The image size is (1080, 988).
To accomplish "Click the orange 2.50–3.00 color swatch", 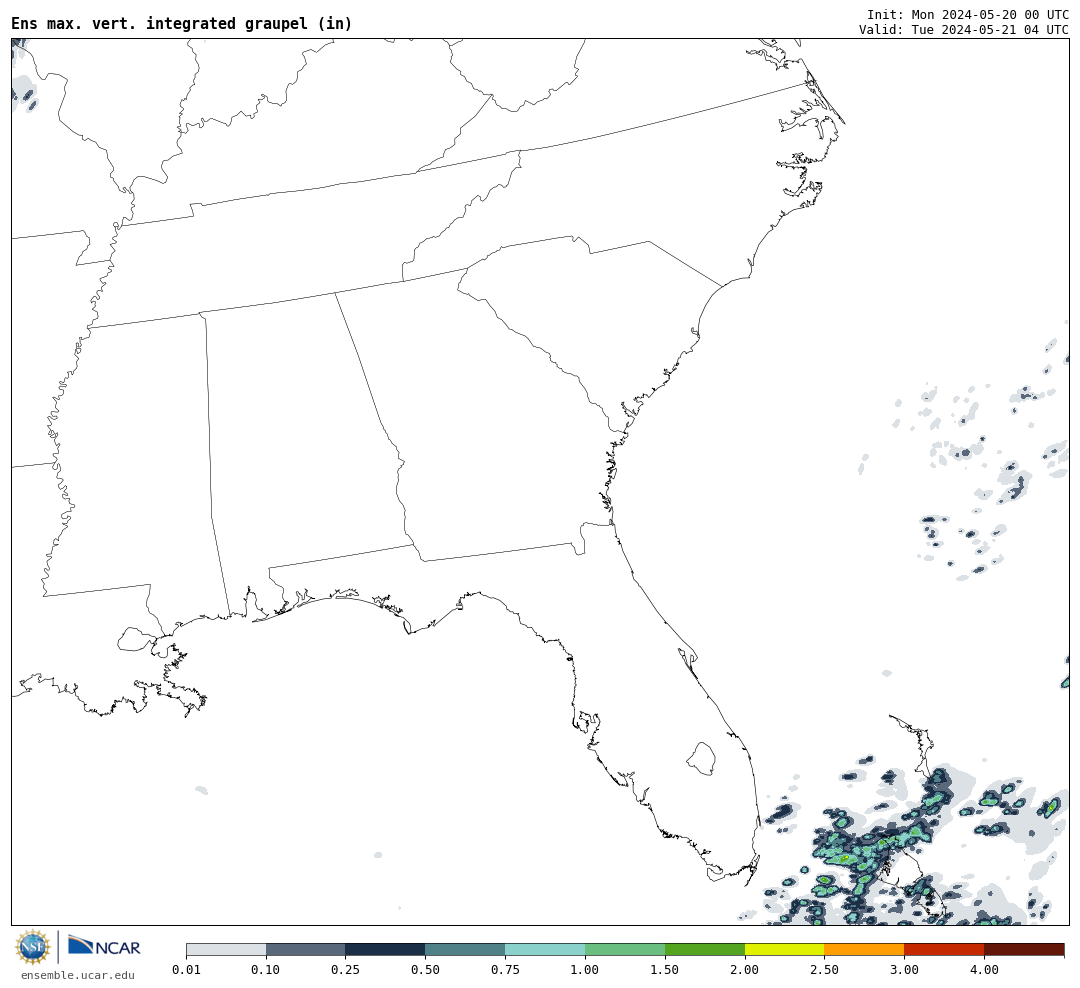I will point(864,949).
